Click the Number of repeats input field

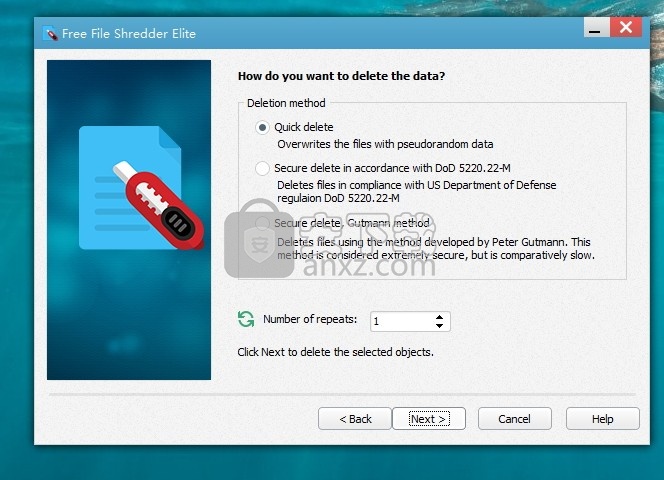click(410, 322)
